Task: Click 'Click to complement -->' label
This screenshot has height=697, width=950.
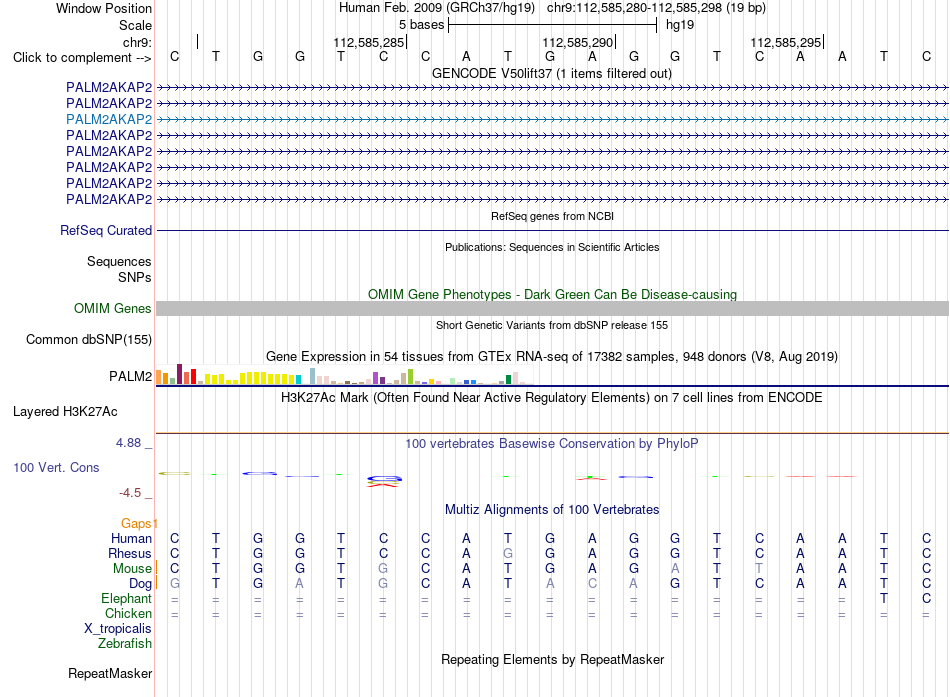Action: point(82,58)
